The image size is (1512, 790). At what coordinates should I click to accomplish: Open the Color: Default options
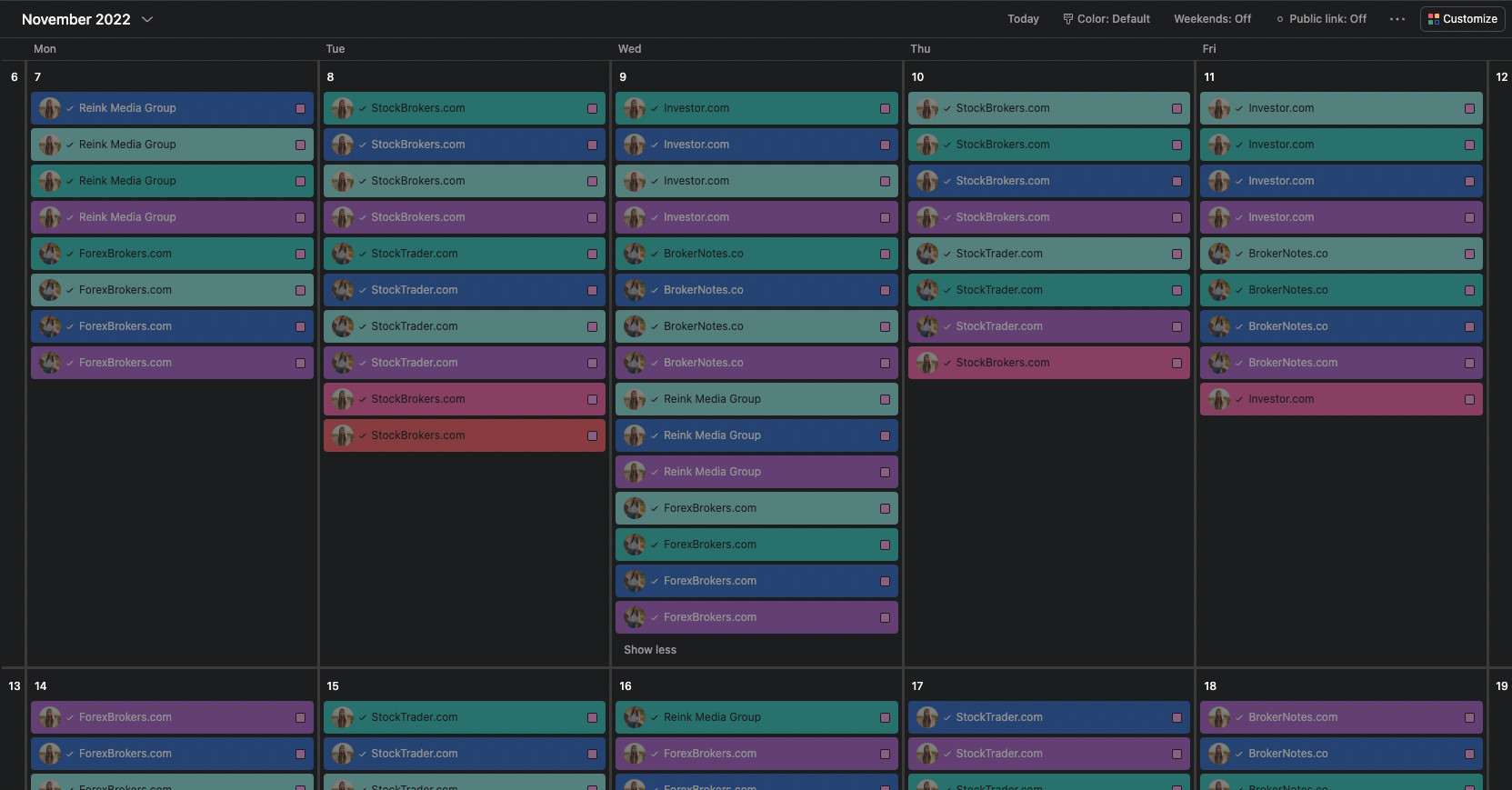(x=1106, y=19)
